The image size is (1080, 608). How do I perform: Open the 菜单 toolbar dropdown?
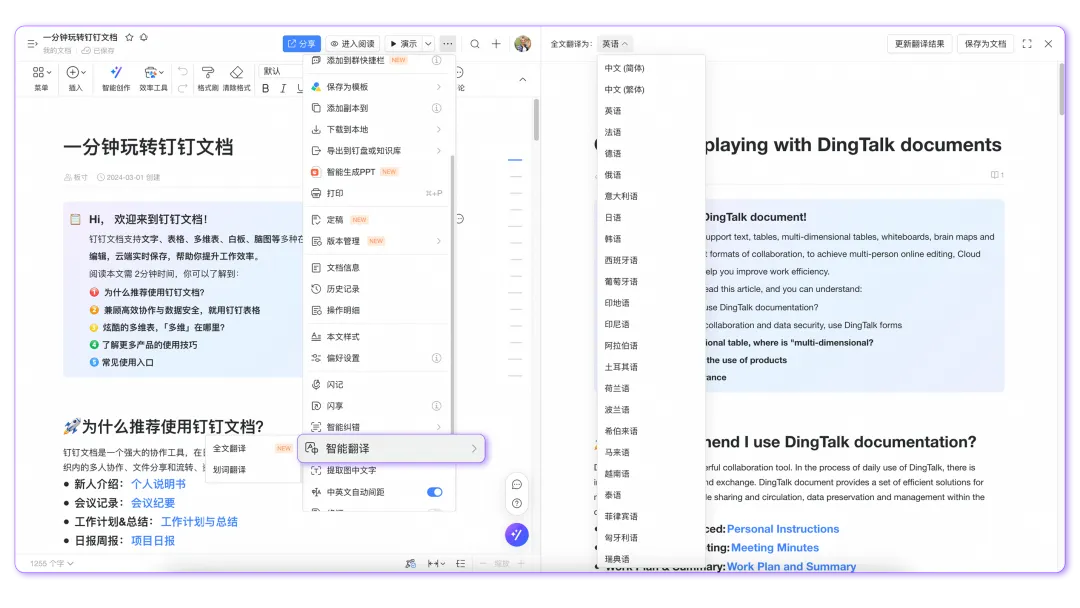pyautogui.click(x=41, y=78)
